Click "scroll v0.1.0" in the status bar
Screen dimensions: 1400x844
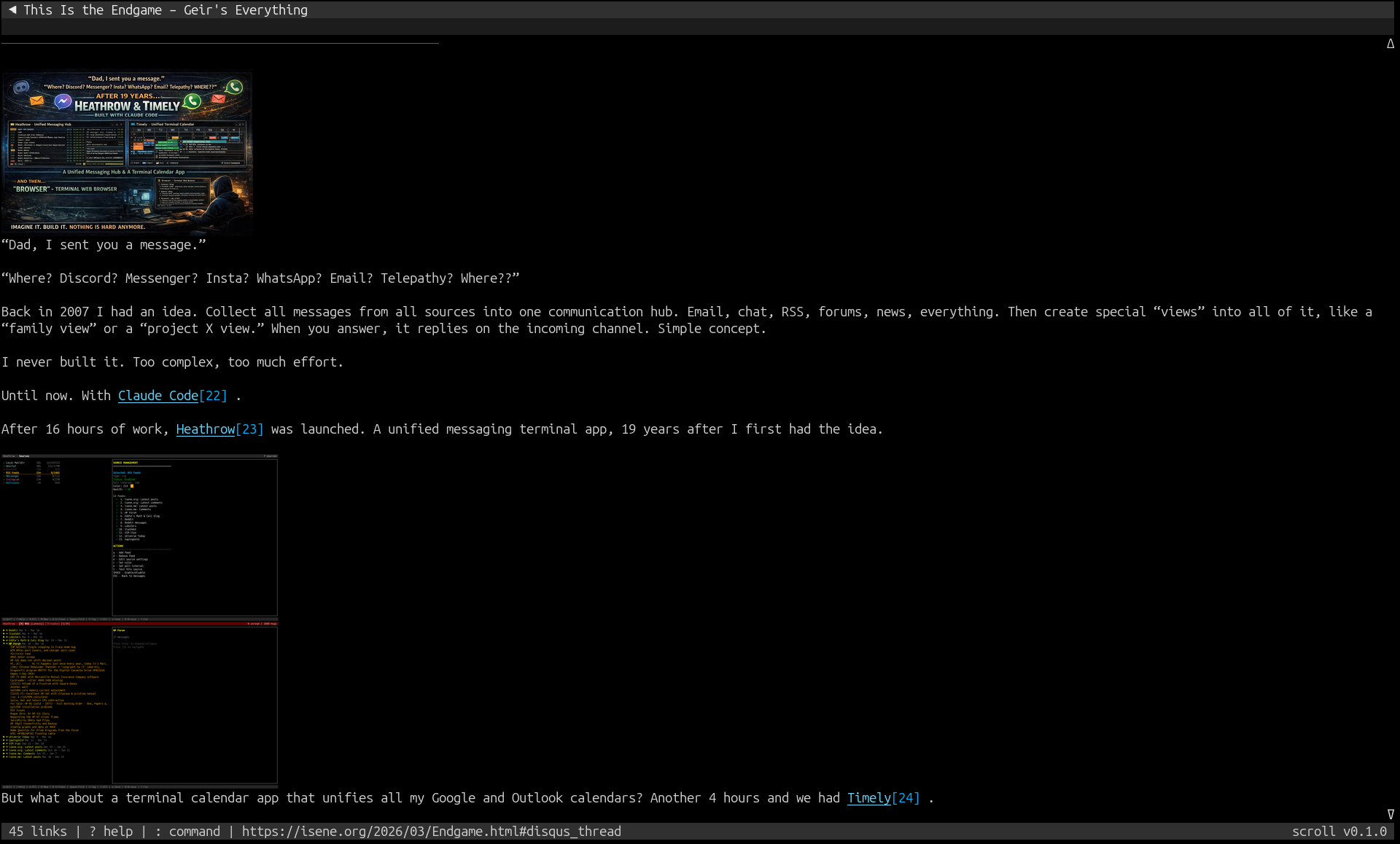click(x=1339, y=832)
